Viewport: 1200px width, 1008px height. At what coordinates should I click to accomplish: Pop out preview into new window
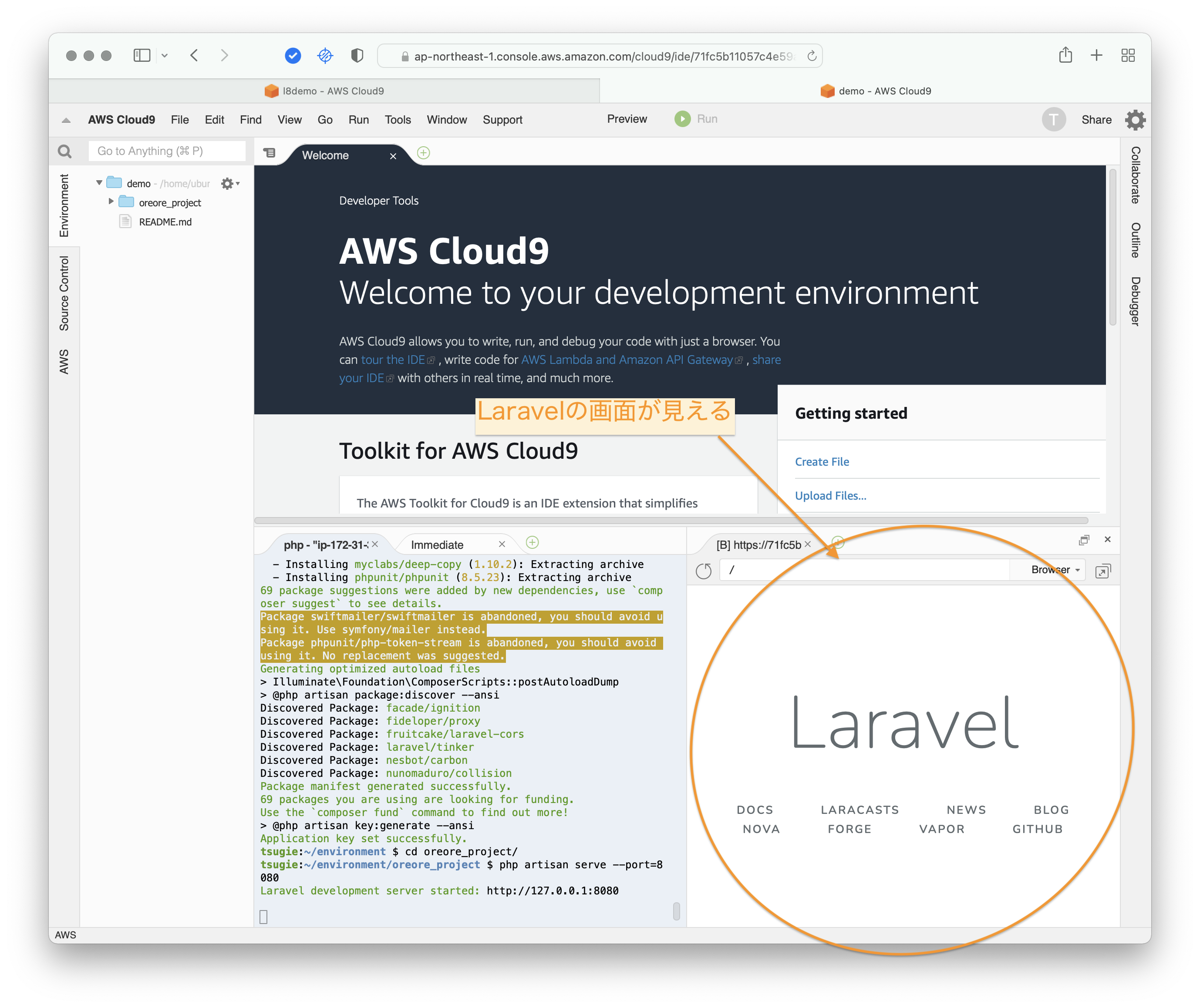click(1103, 571)
